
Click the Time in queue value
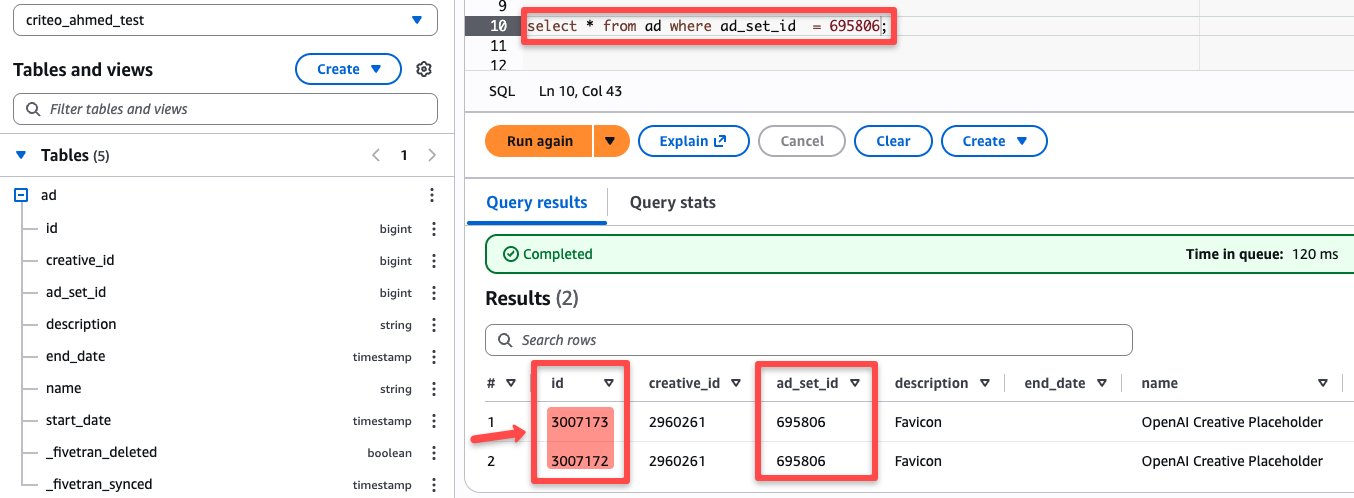[x=1315, y=254]
